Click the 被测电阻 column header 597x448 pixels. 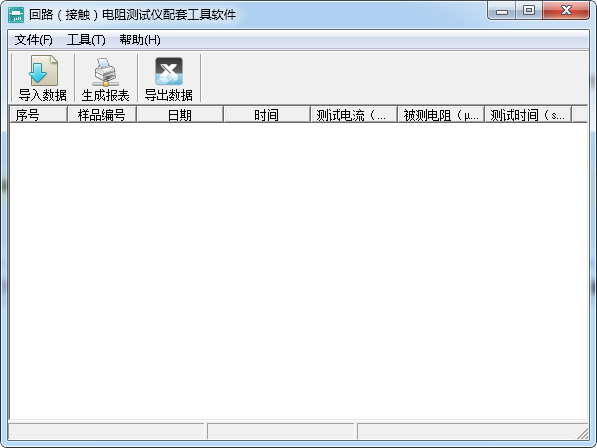tap(441, 115)
